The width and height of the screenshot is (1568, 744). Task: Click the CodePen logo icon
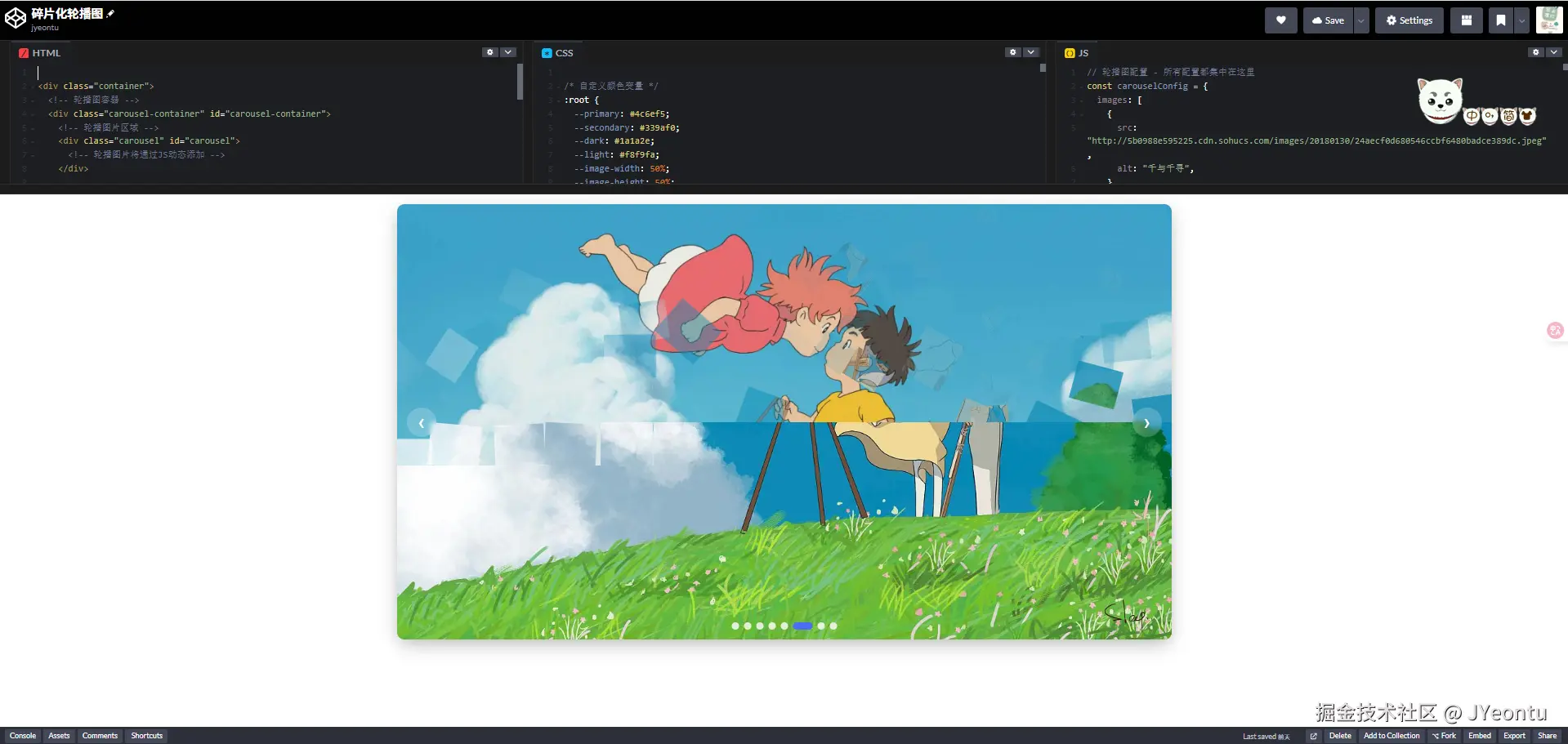point(16,18)
